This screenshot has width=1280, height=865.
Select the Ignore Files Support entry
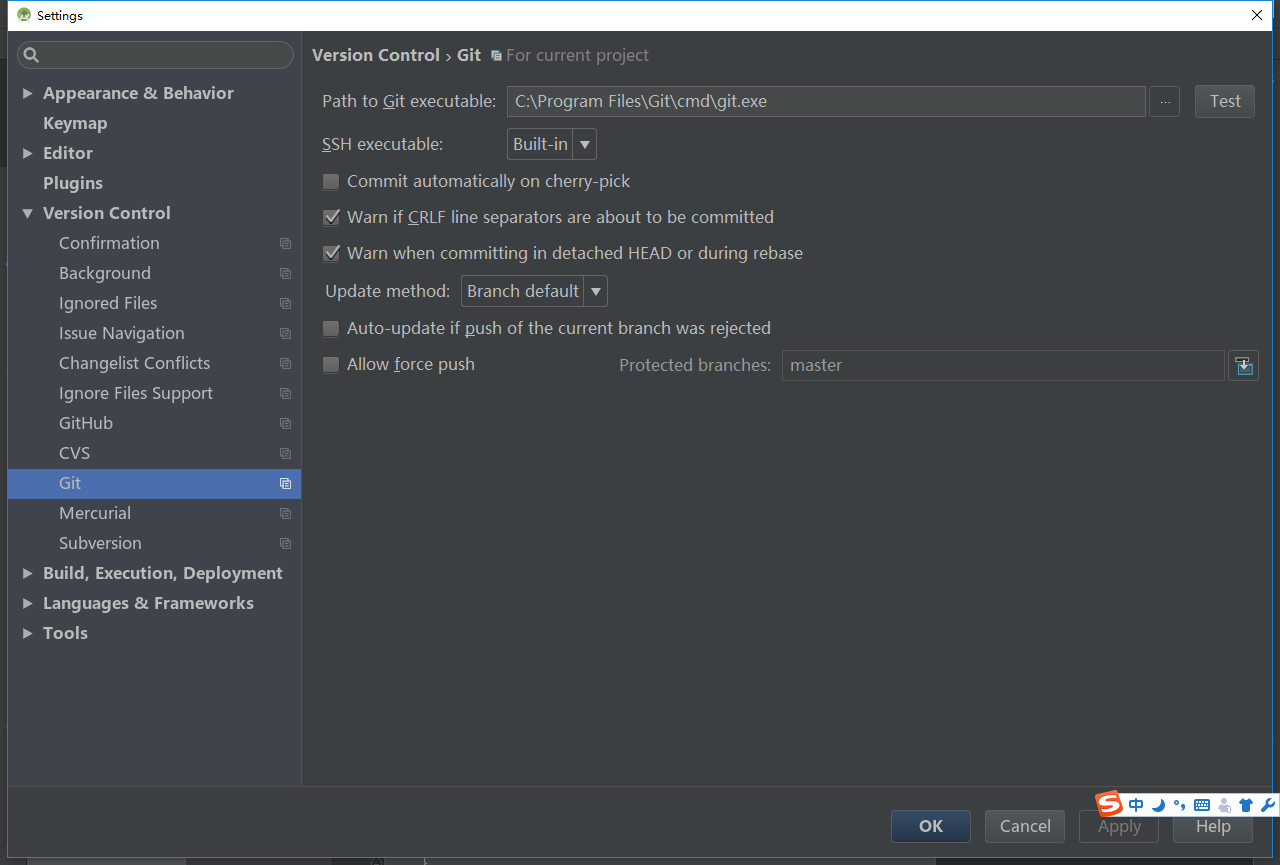tap(136, 393)
